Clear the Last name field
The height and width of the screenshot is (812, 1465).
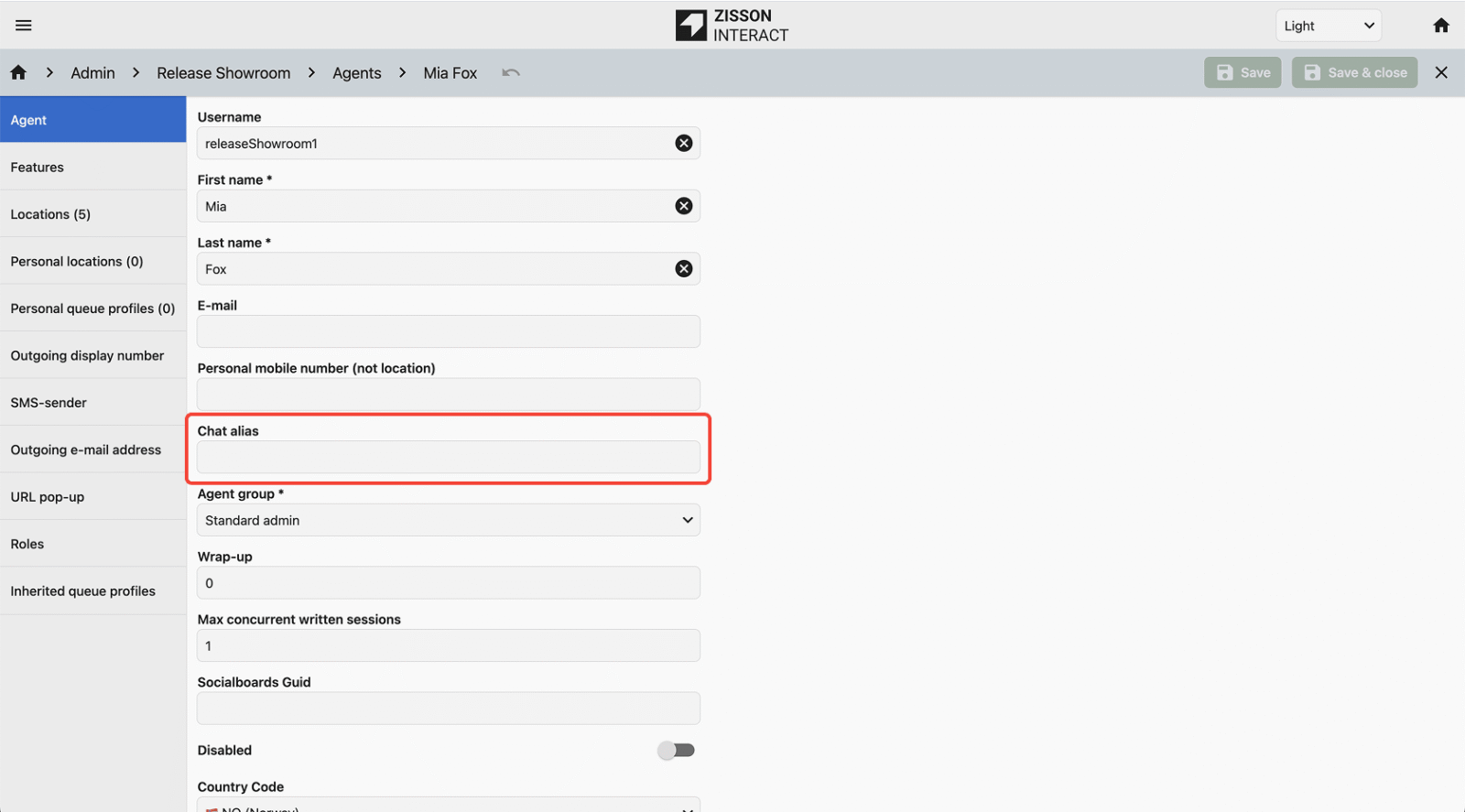(x=684, y=269)
